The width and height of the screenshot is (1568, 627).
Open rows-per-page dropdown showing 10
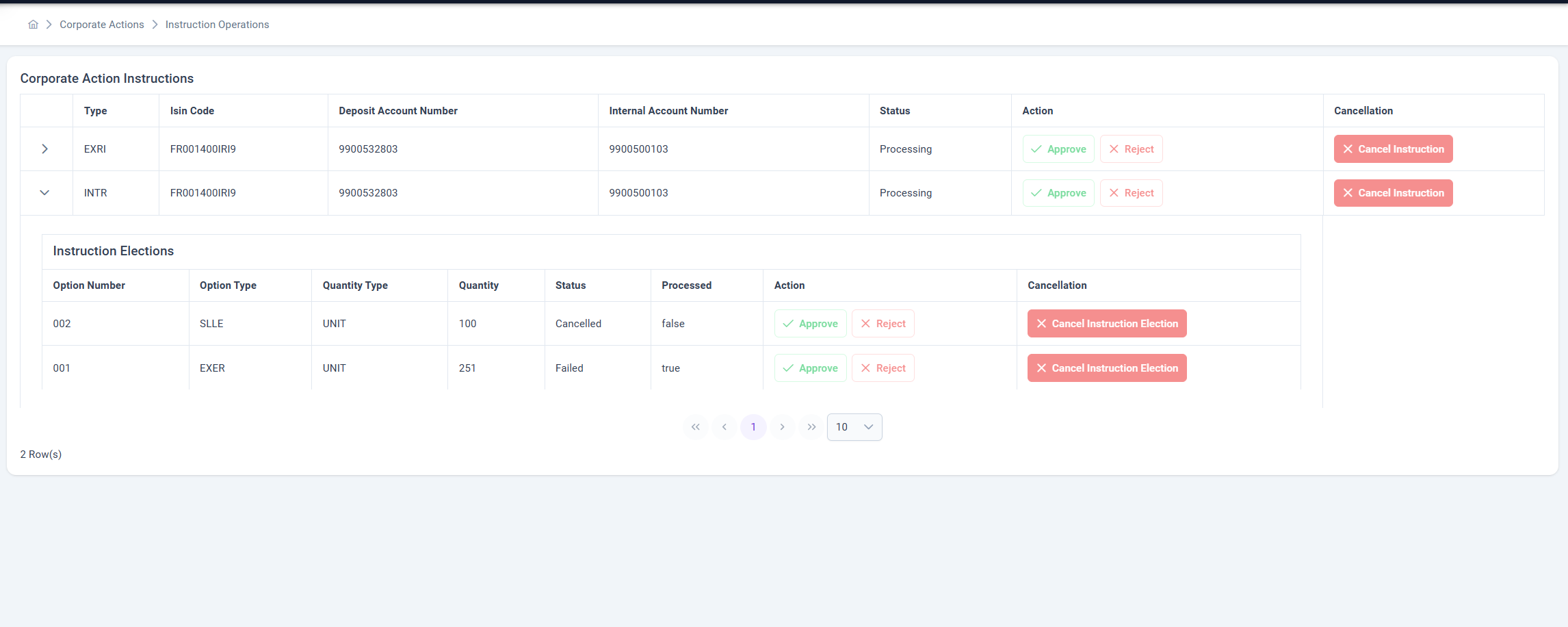854,426
